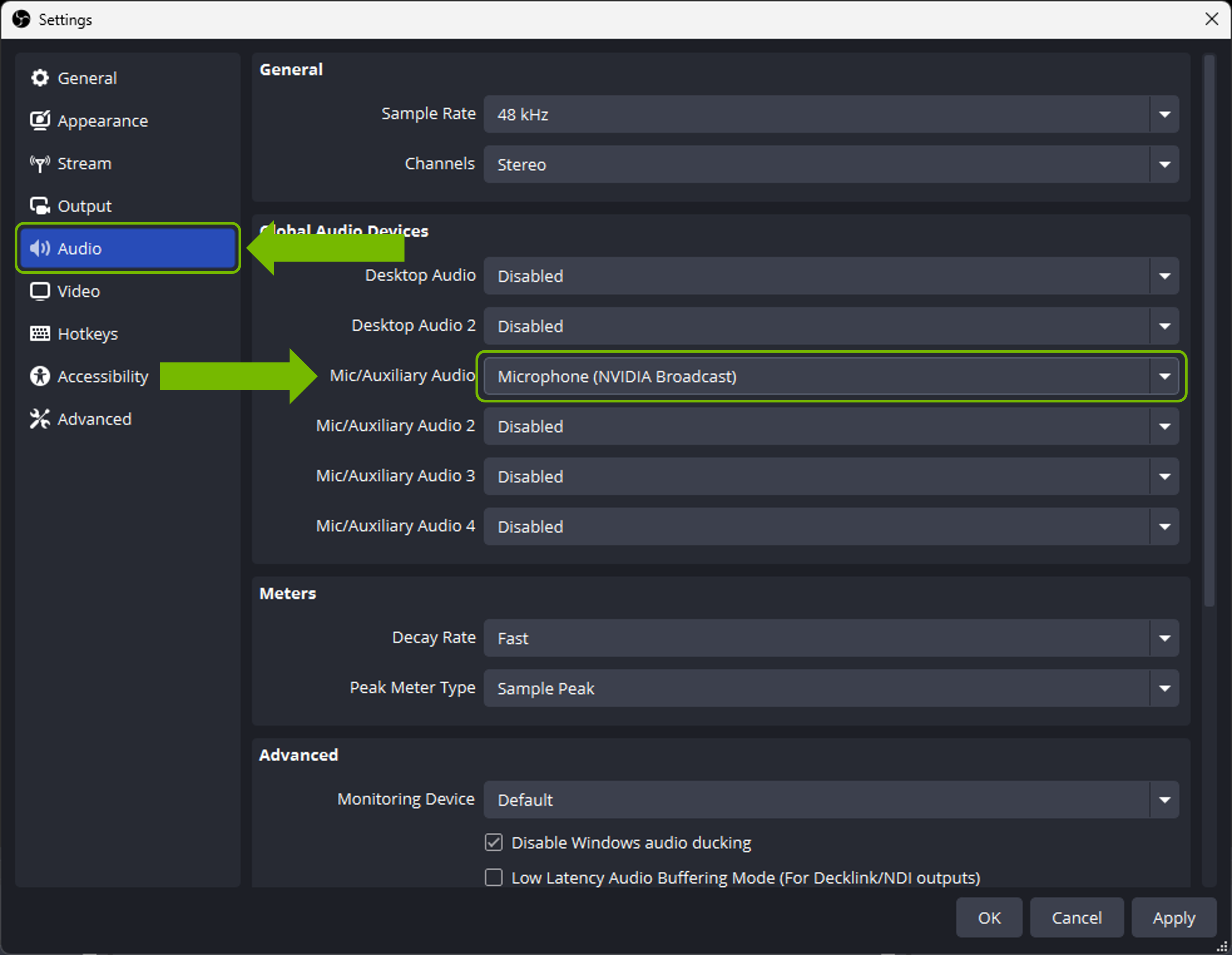
Task: Open the Peak Meter Type dropdown
Action: click(x=830, y=688)
